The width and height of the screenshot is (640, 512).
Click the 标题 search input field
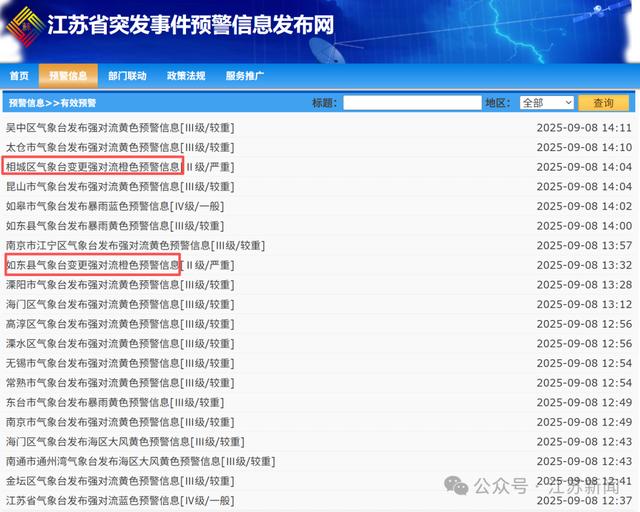[x=412, y=103]
